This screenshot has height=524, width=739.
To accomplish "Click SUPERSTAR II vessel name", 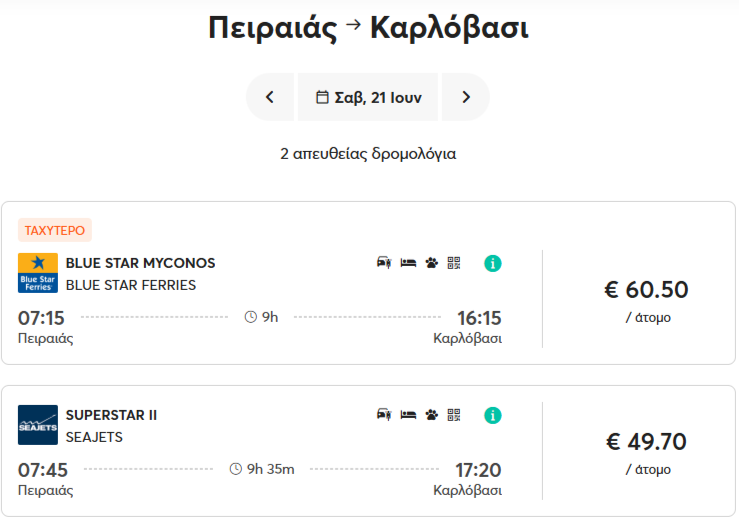I will pyautogui.click(x=111, y=415).
